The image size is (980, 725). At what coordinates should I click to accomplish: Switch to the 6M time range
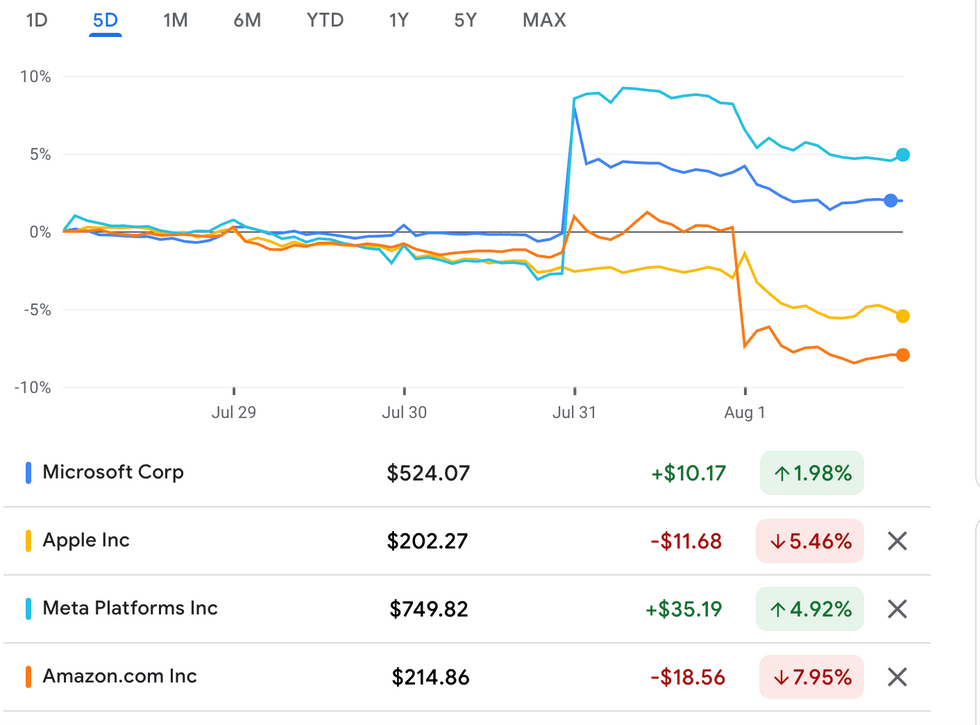(247, 20)
